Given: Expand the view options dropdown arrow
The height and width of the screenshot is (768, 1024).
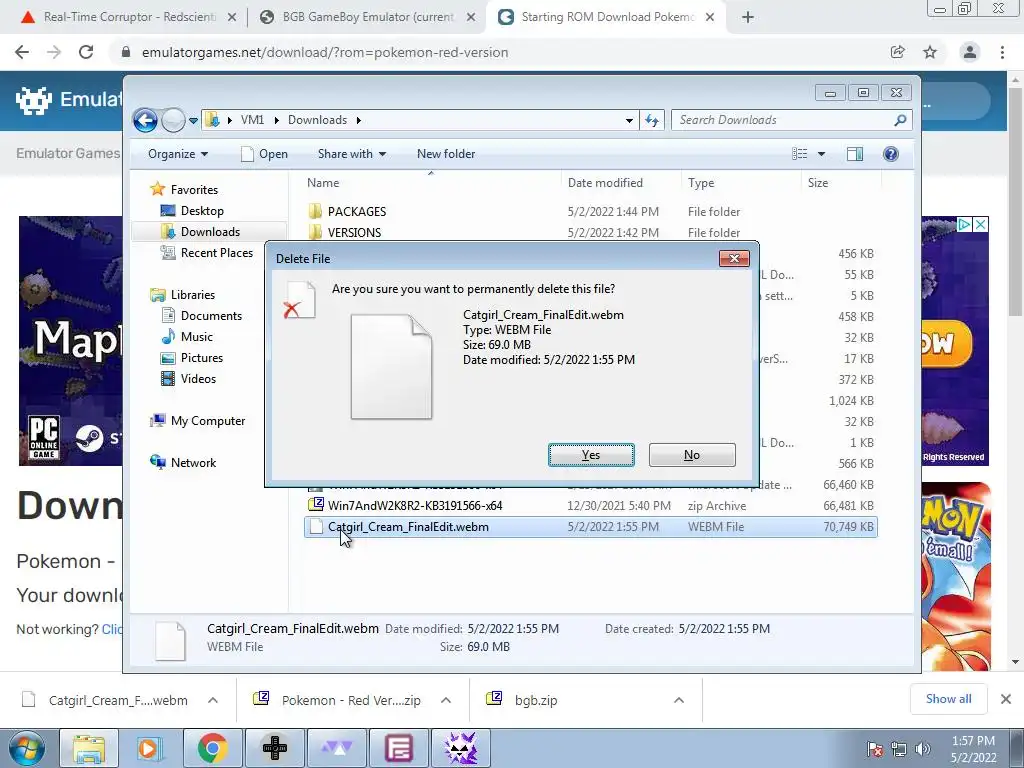Looking at the screenshot, I should click(822, 154).
